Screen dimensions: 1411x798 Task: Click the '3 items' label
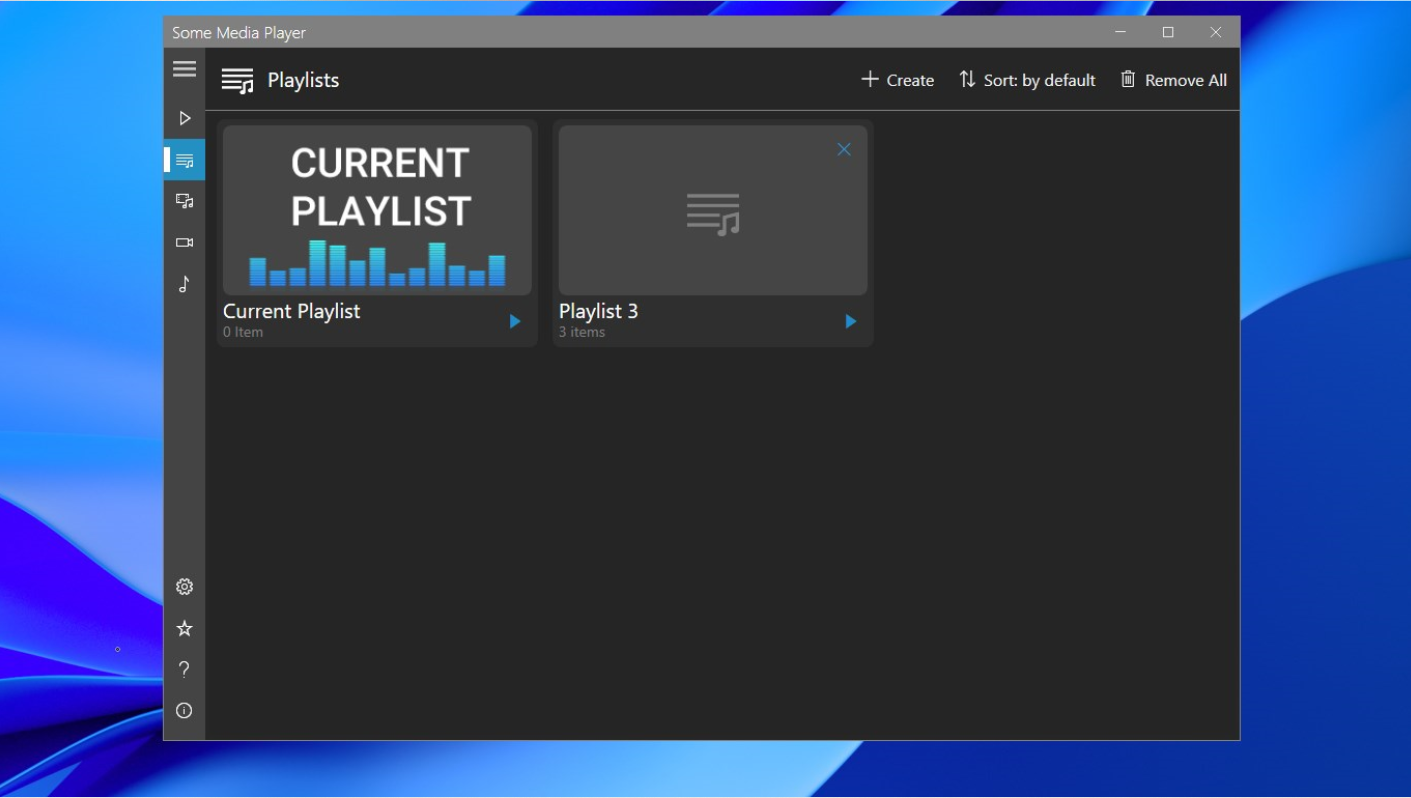pyautogui.click(x=582, y=332)
